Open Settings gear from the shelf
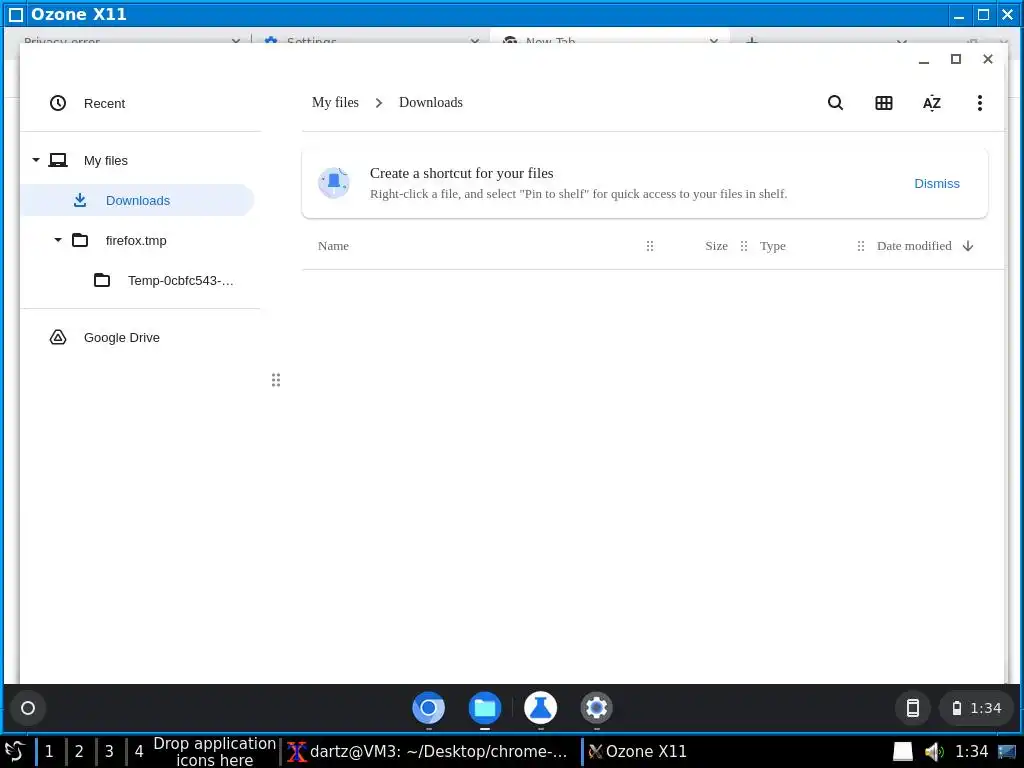Viewport: 1024px width, 768px height. tap(596, 708)
